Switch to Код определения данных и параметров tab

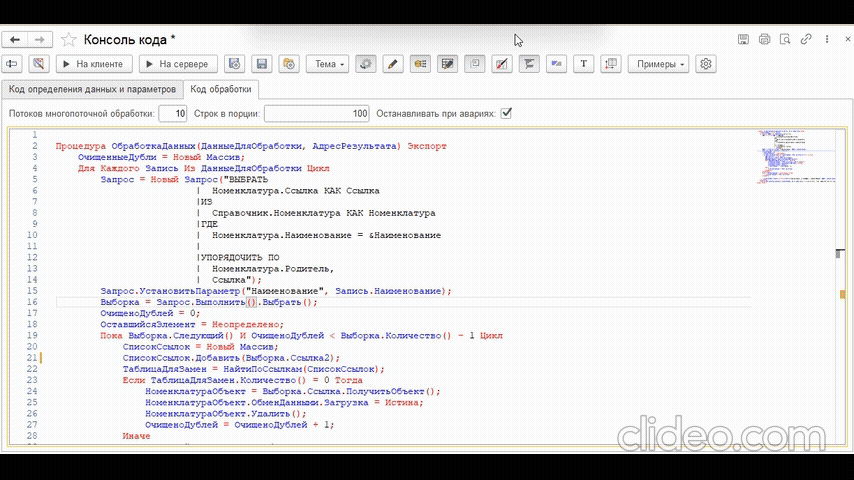click(92, 89)
